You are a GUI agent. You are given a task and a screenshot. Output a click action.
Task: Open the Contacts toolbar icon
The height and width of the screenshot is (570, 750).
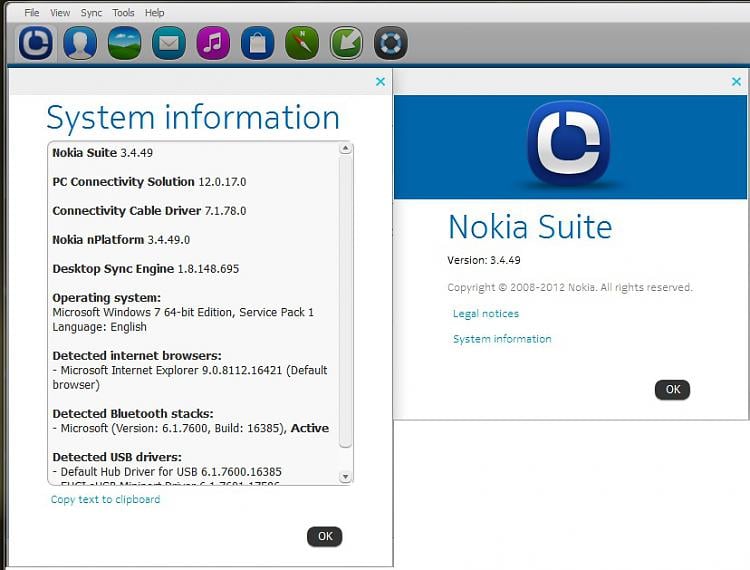(80, 43)
